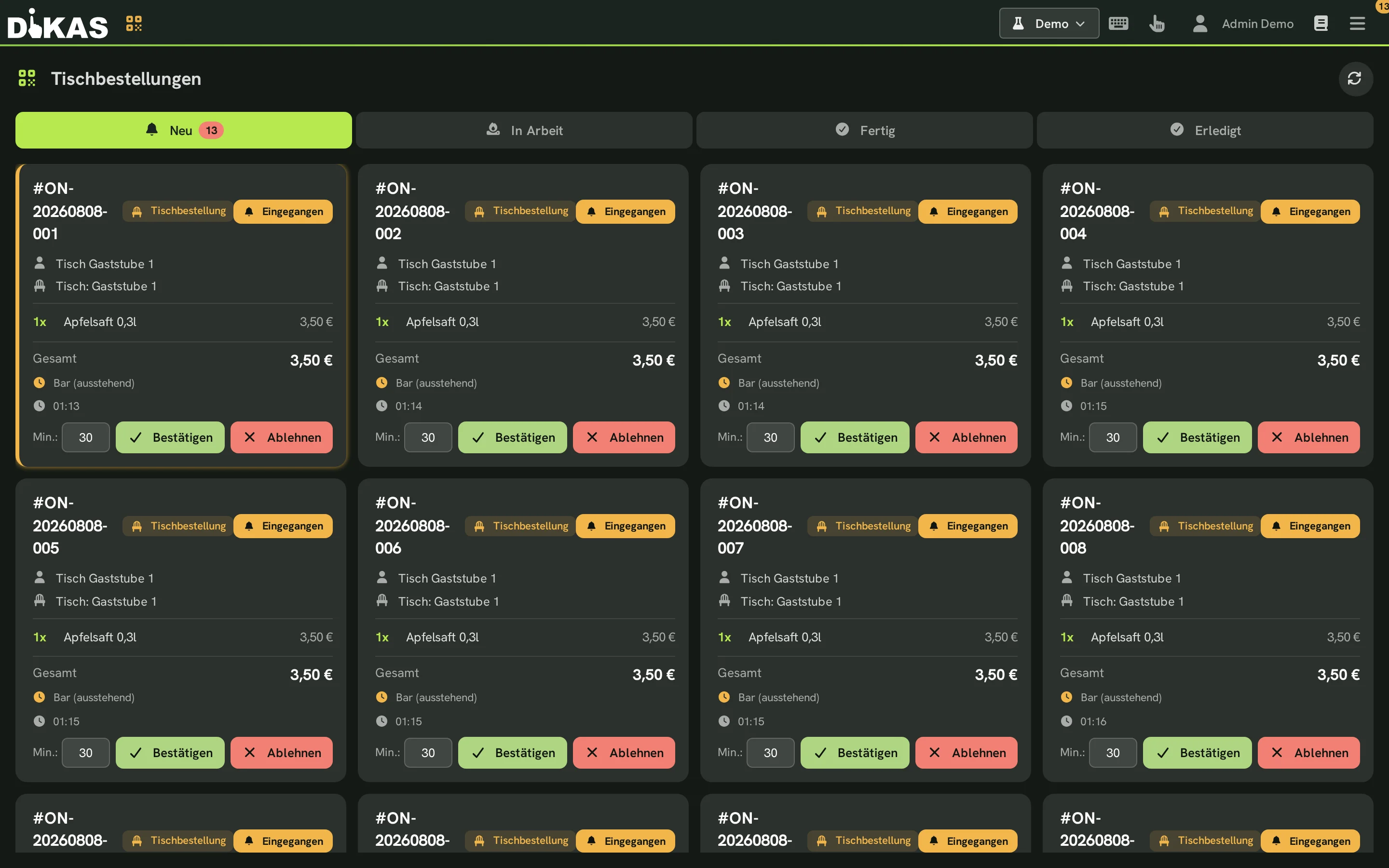Edit minutes field for order ON-20260808-001
Viewport: 1389px width, 868px height.
85,437
